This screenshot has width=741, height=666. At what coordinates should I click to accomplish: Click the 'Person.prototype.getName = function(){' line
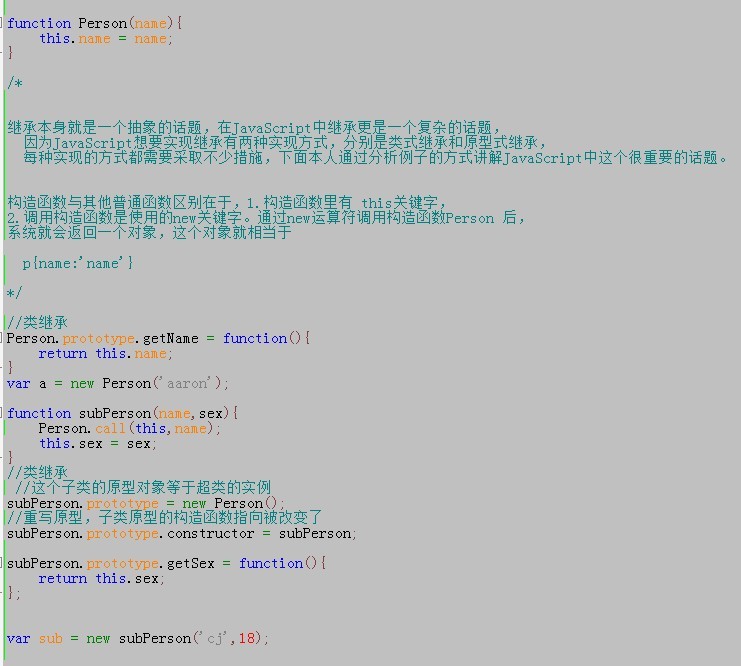point(158,338)
